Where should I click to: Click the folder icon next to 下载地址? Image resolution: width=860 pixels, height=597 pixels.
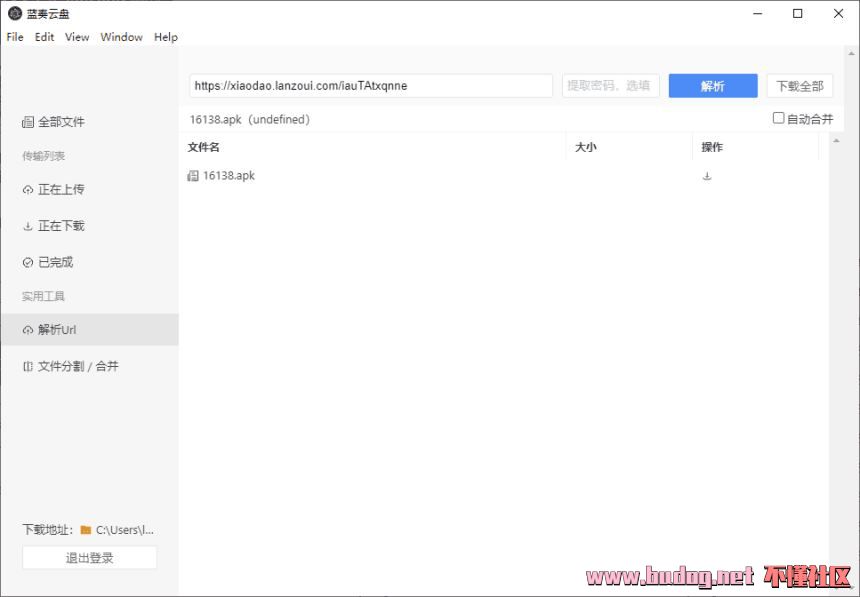coord(86,530)
